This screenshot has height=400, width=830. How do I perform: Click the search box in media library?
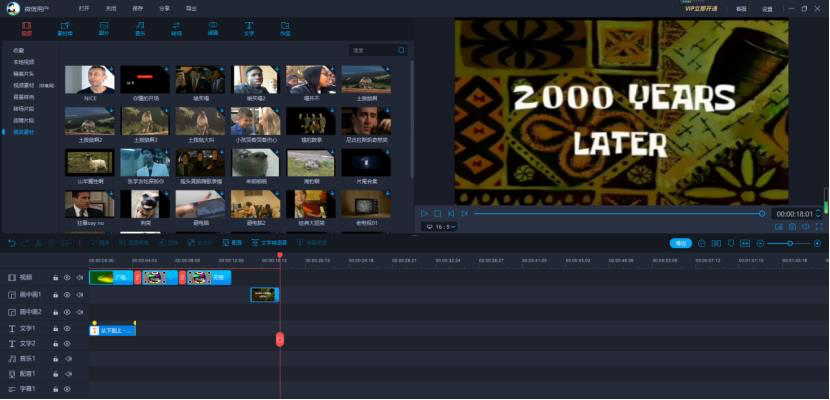(378, 50)
